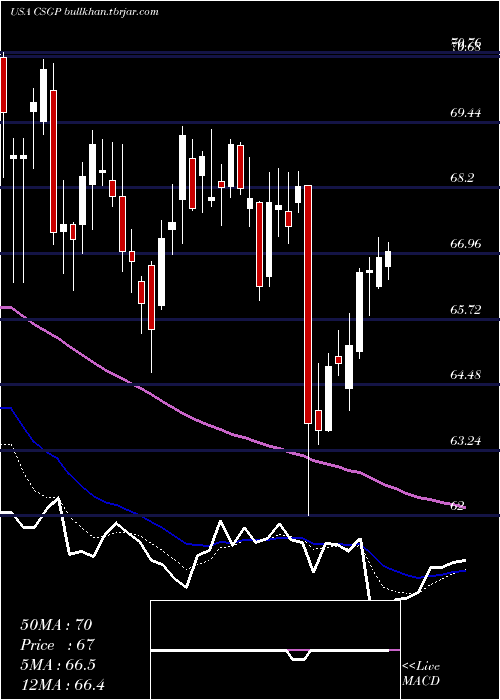
Task: Click the '5MA : 66.5' readout
Action: click(58, 664)
